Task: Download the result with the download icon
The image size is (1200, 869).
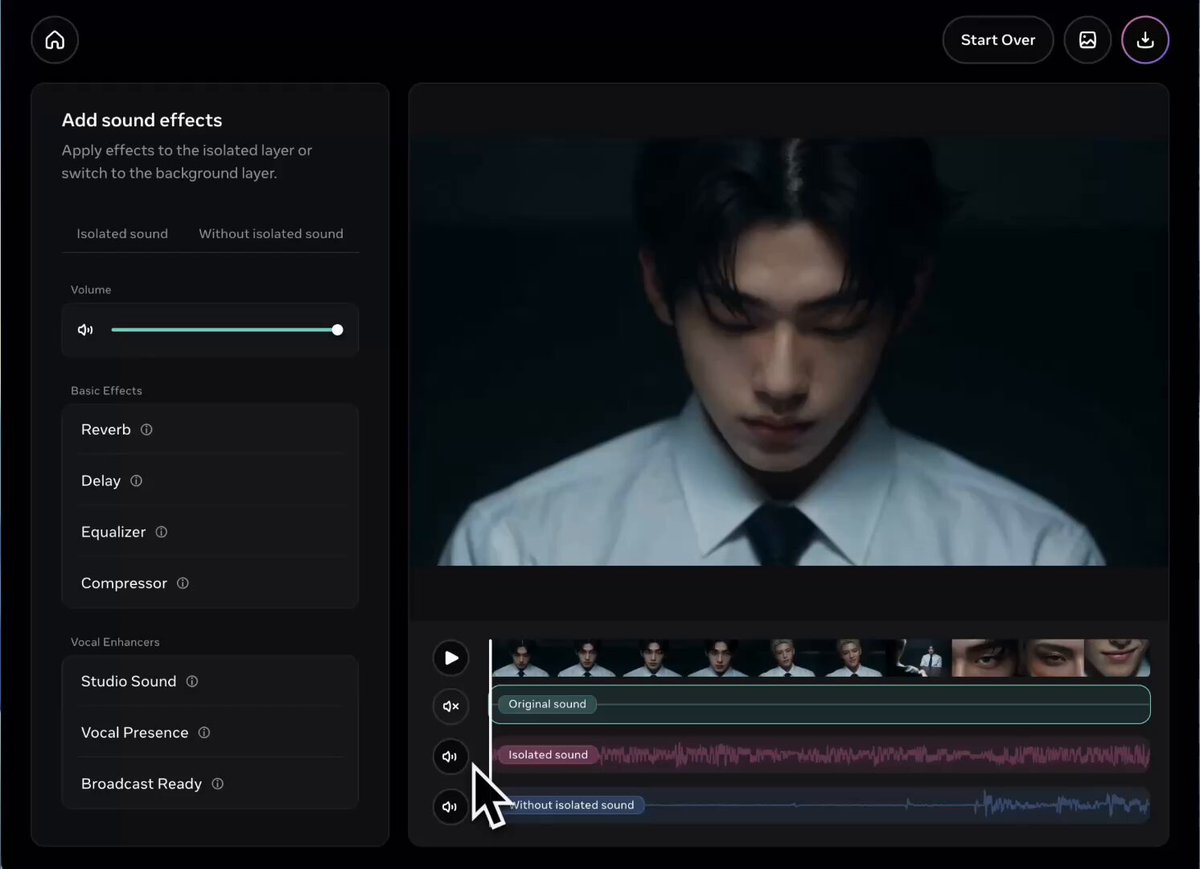Action: [1146, 40]
